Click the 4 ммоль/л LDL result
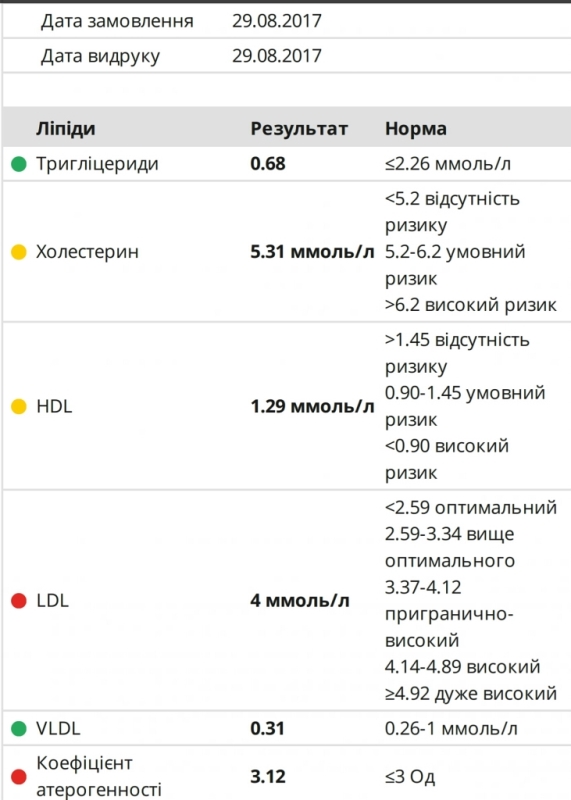The width and height of the screenshot is (571, 800). pos(300,601)
